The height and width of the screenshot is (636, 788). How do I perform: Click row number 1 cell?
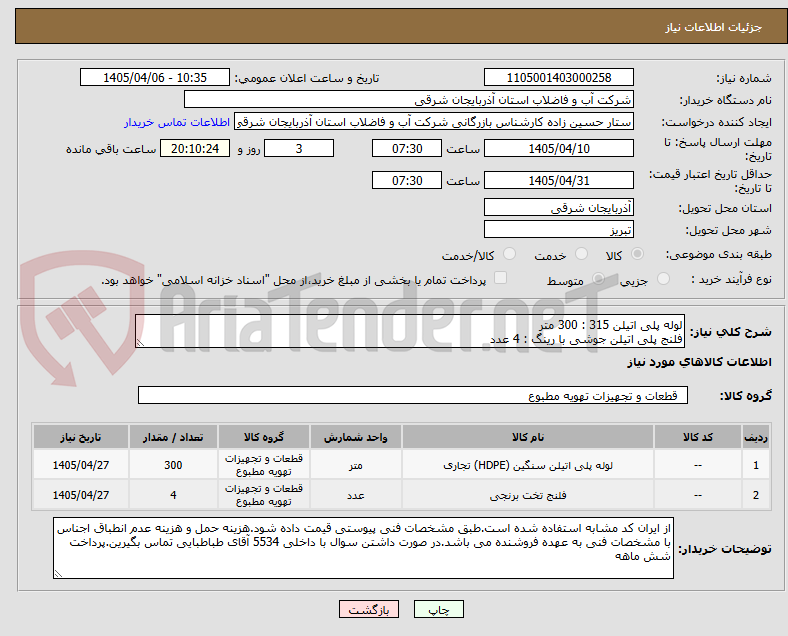click(x=756, y=465)
